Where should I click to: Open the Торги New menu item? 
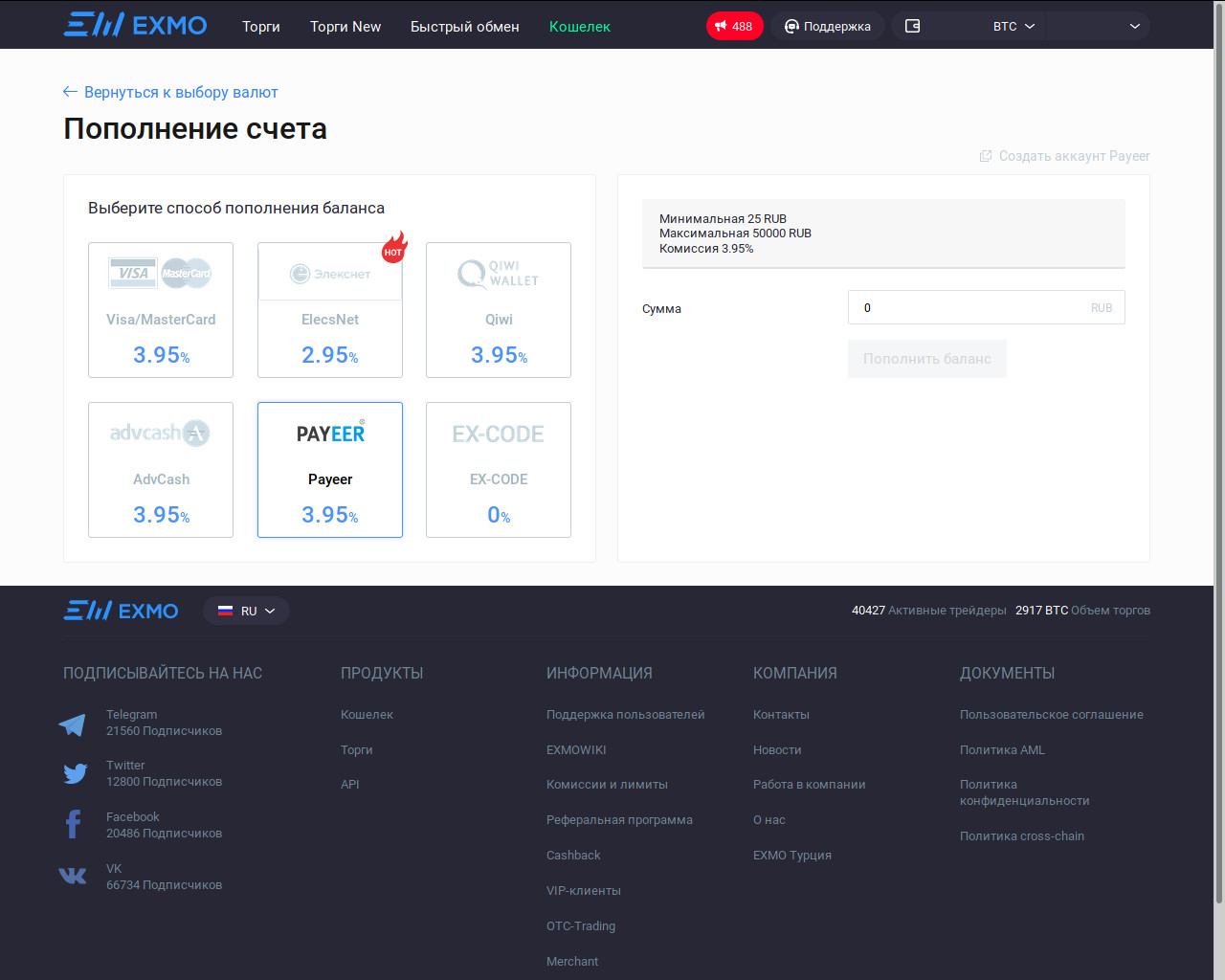pos(345,27)
